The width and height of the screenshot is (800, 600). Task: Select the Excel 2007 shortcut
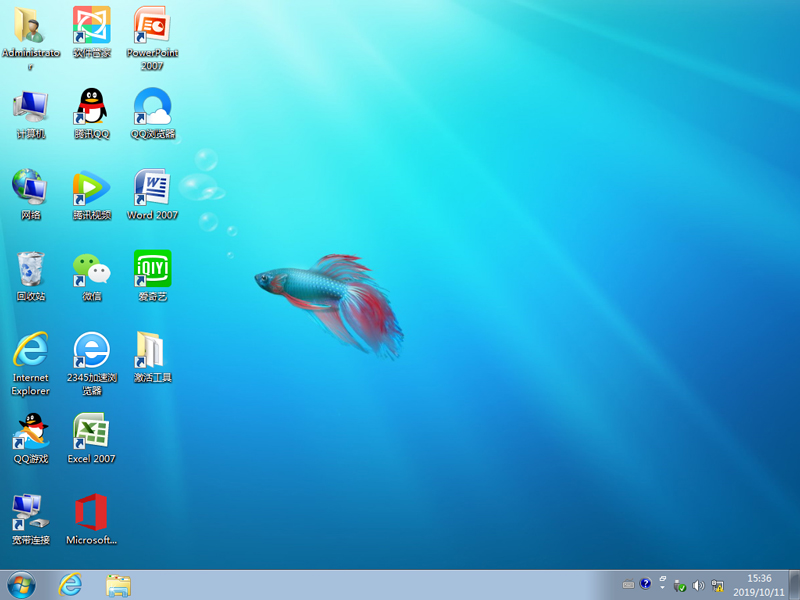click(x=91, y=432)
